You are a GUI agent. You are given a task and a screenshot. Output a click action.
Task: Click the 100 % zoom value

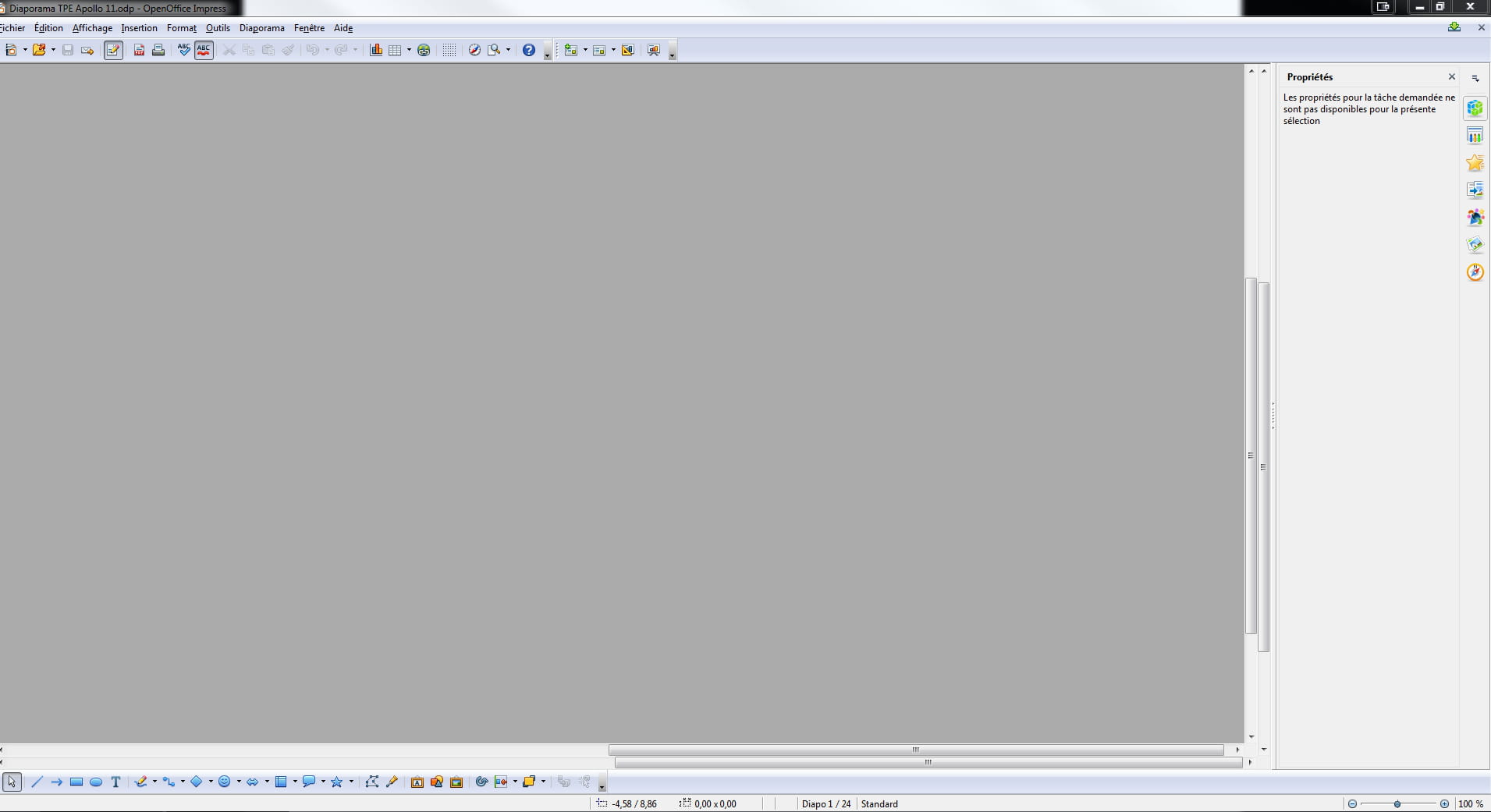tap(1471, 803)
